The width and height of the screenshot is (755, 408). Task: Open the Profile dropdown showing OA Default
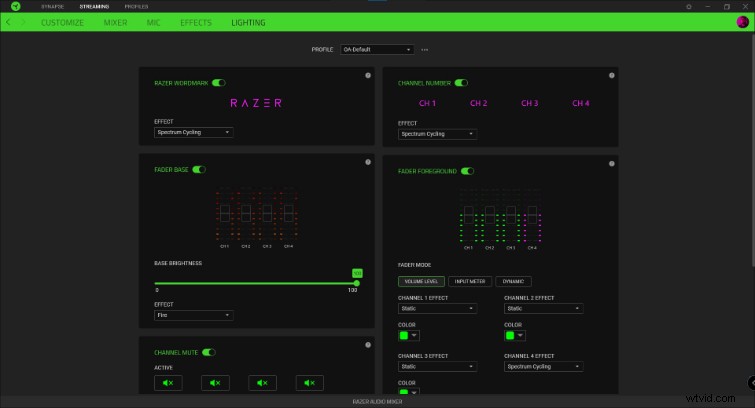[x=377, y=50]
